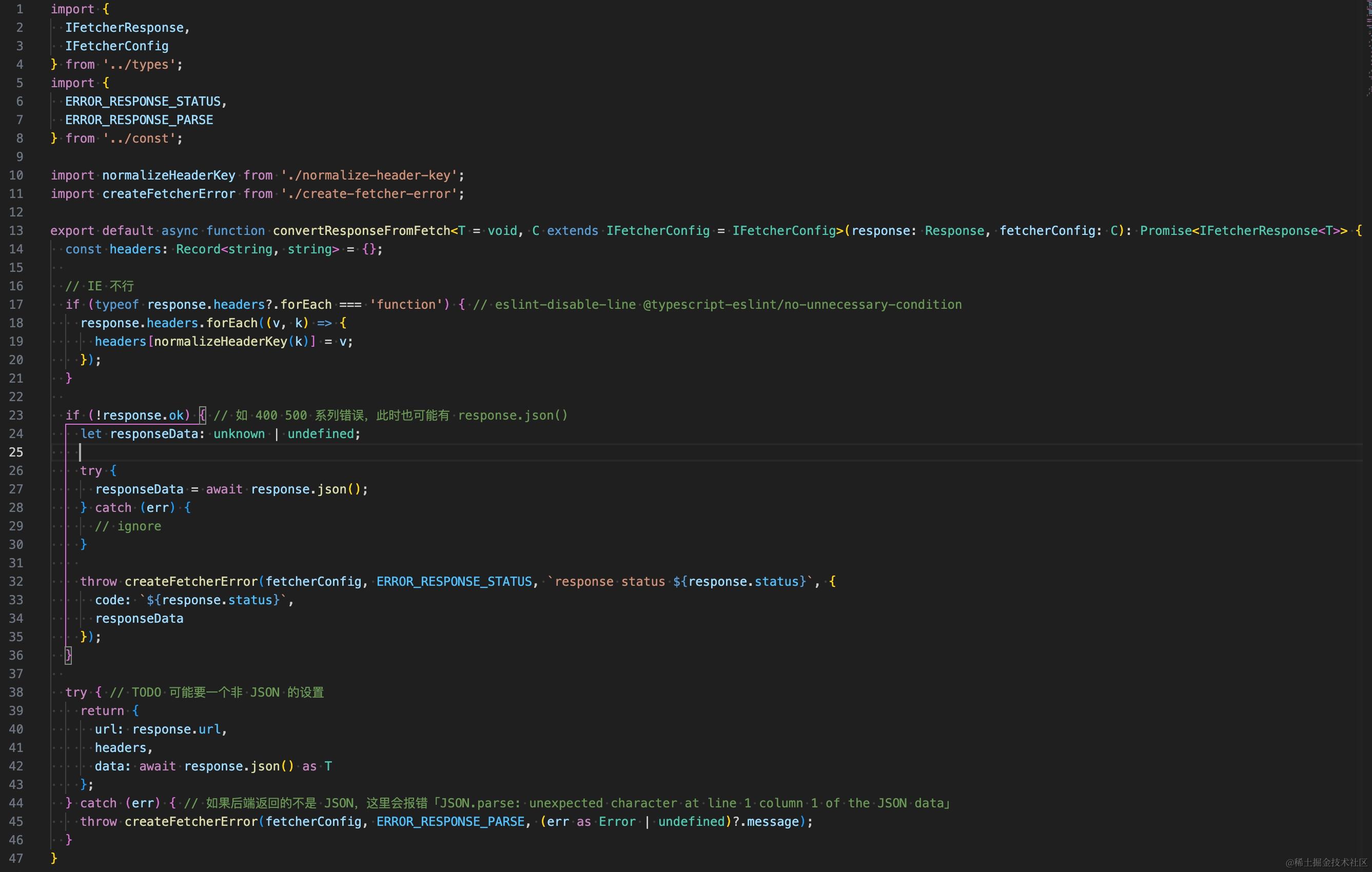Click line number 38 in the gutter
Viewport: 1372px width, 872px height.
16,692
